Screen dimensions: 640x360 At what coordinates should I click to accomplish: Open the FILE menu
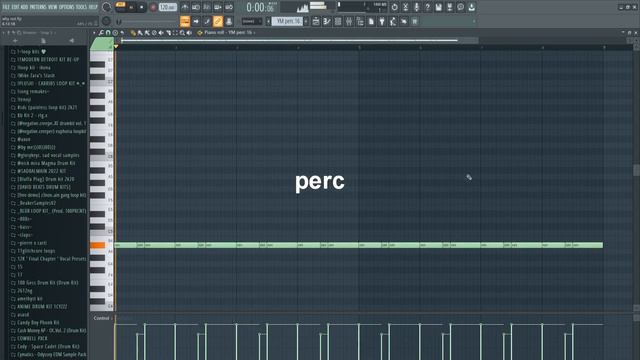(x=6, y=7)
